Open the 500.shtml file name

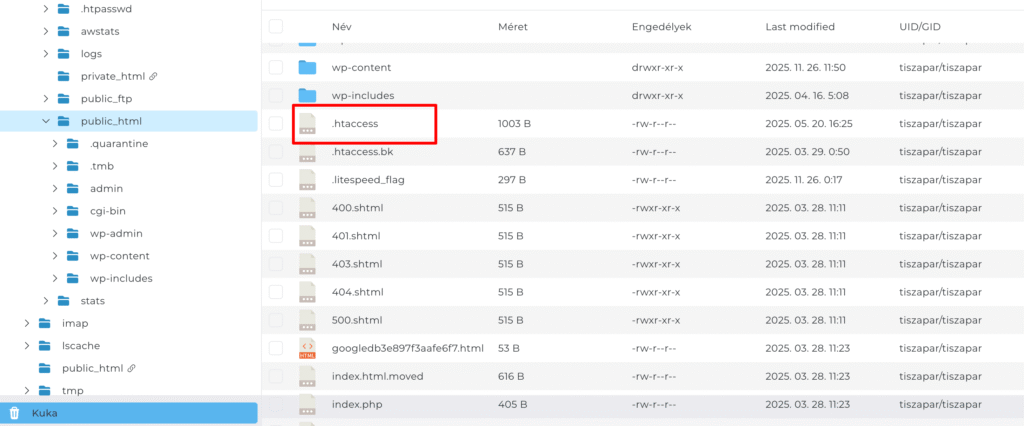point(357,320)
